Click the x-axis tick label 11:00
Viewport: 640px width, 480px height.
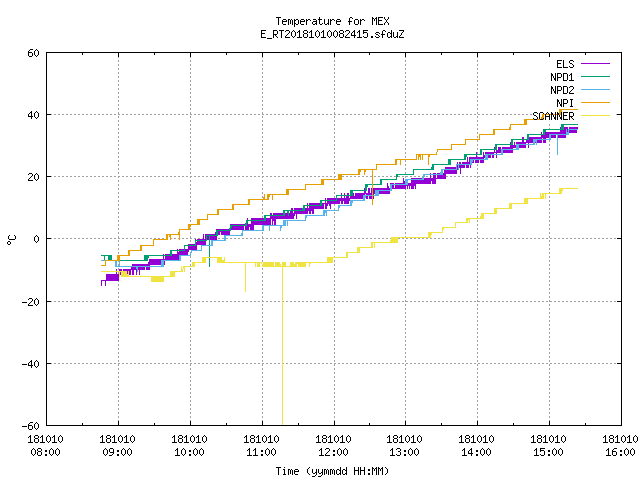point(261,452)
